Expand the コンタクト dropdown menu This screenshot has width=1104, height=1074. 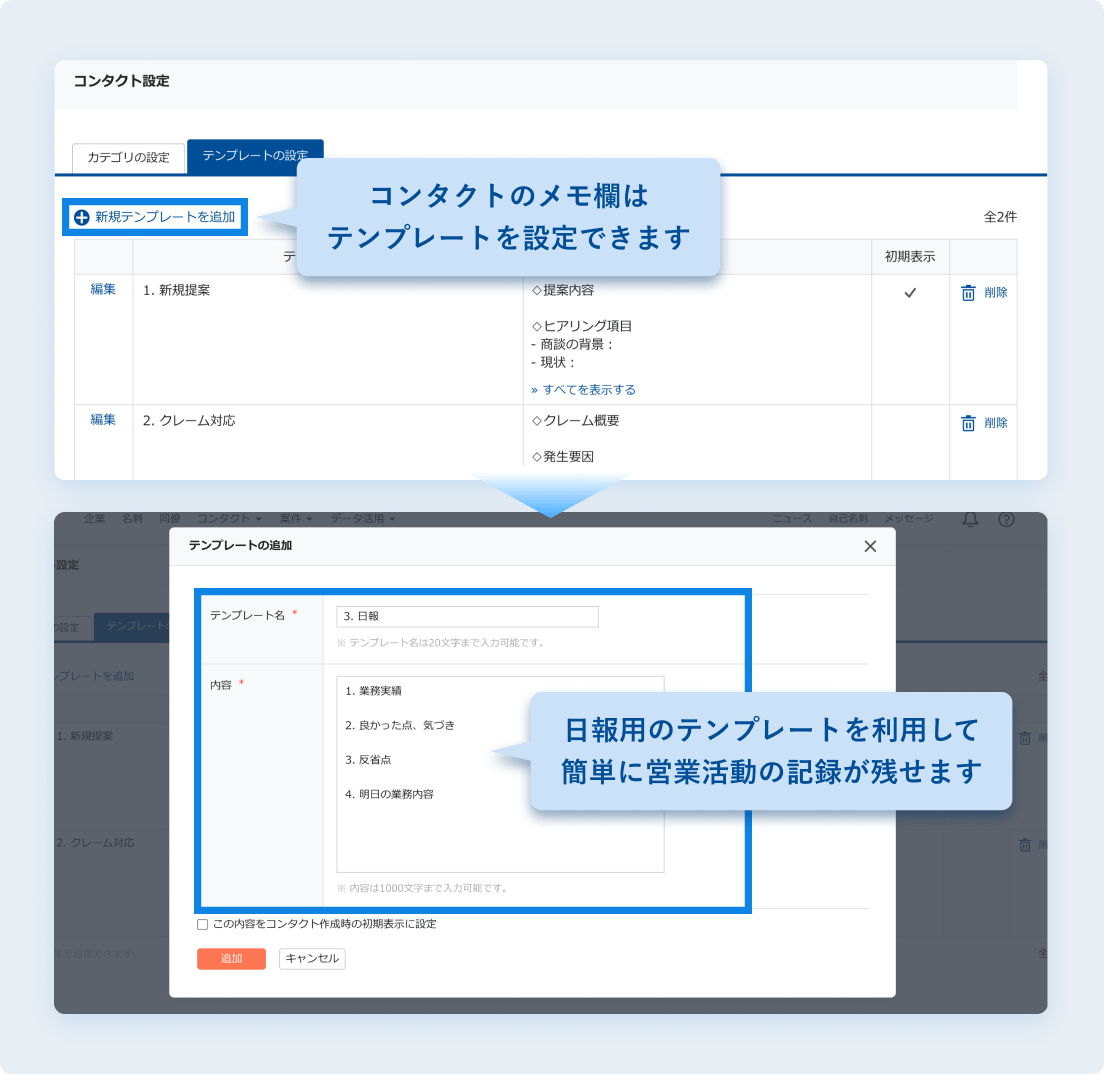coord(229,519)
